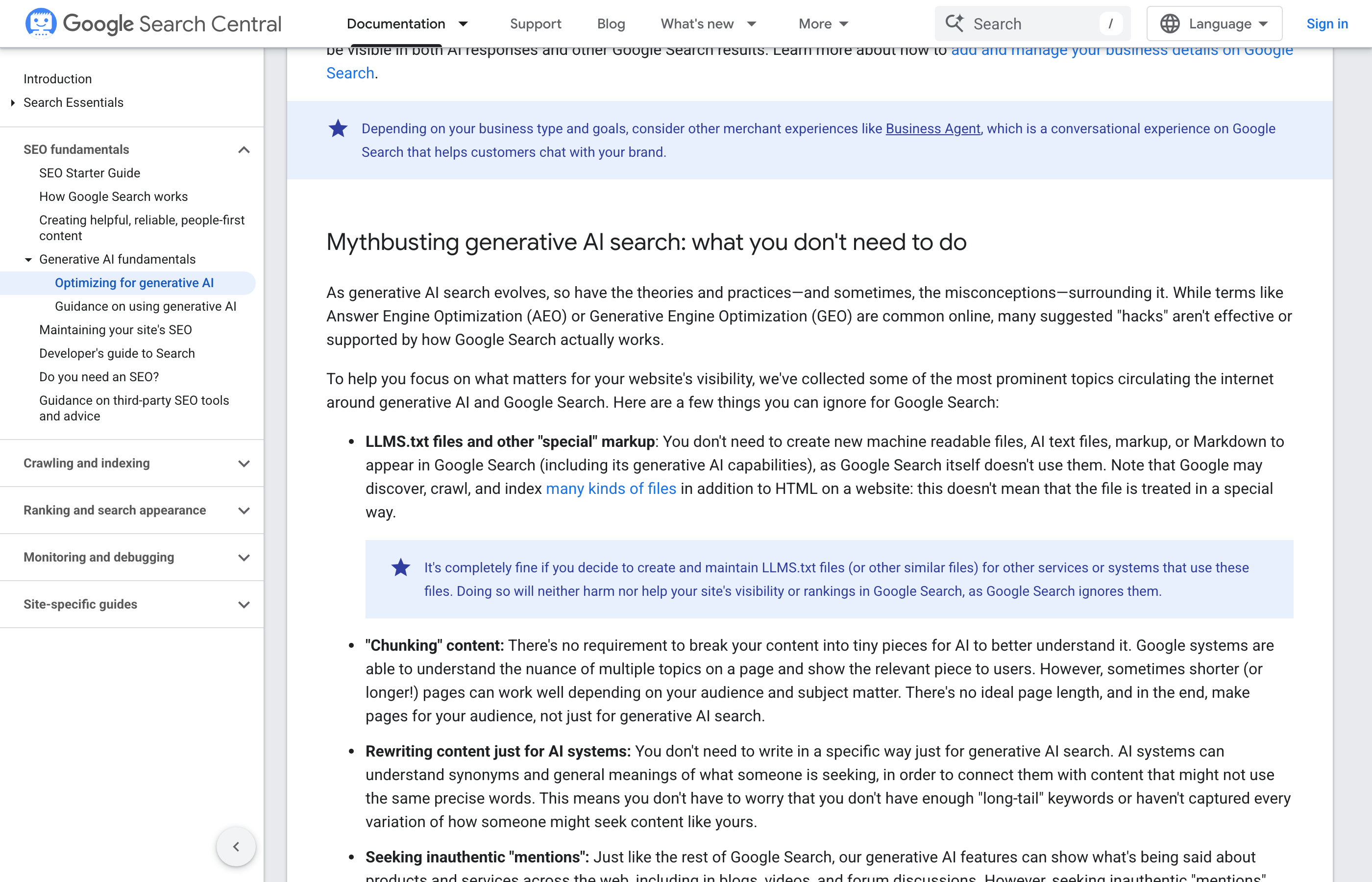Open Do you need an SEO? page
Viewport: 1372px width, 882px height.
99,377
